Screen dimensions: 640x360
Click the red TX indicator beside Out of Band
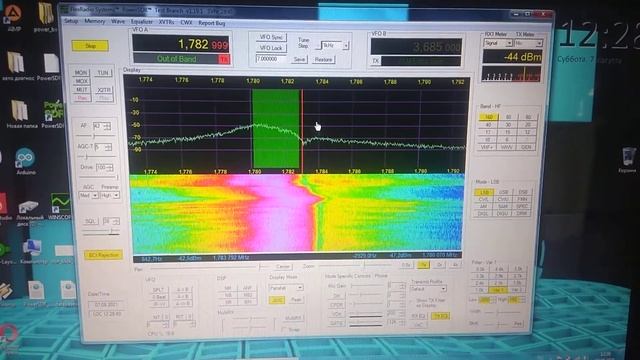click(224, 59)
